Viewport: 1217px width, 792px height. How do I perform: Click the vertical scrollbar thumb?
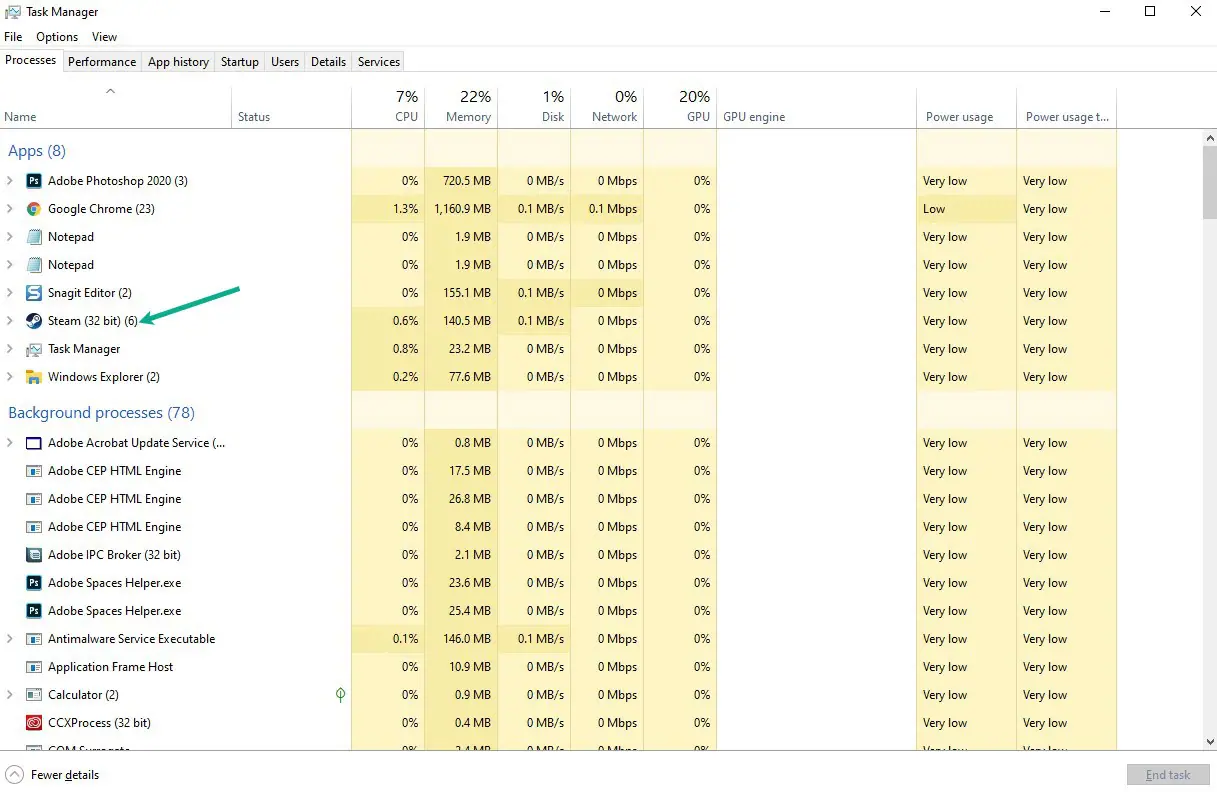point(1209,180)
